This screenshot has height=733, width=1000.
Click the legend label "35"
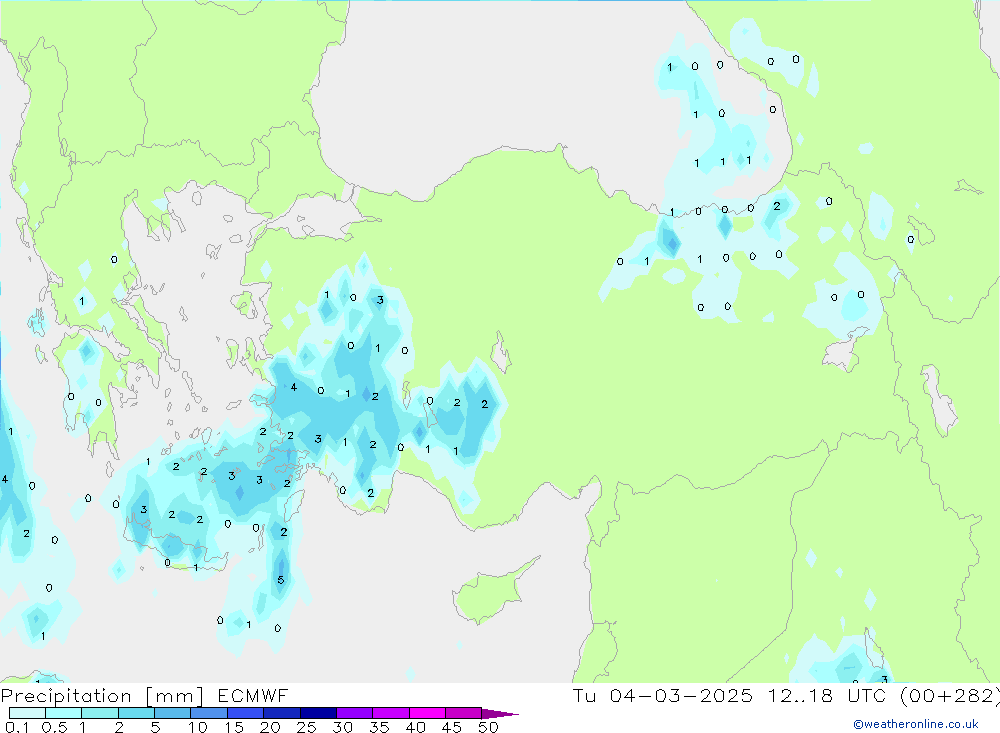pyautogui.click(x=379, y=727)
